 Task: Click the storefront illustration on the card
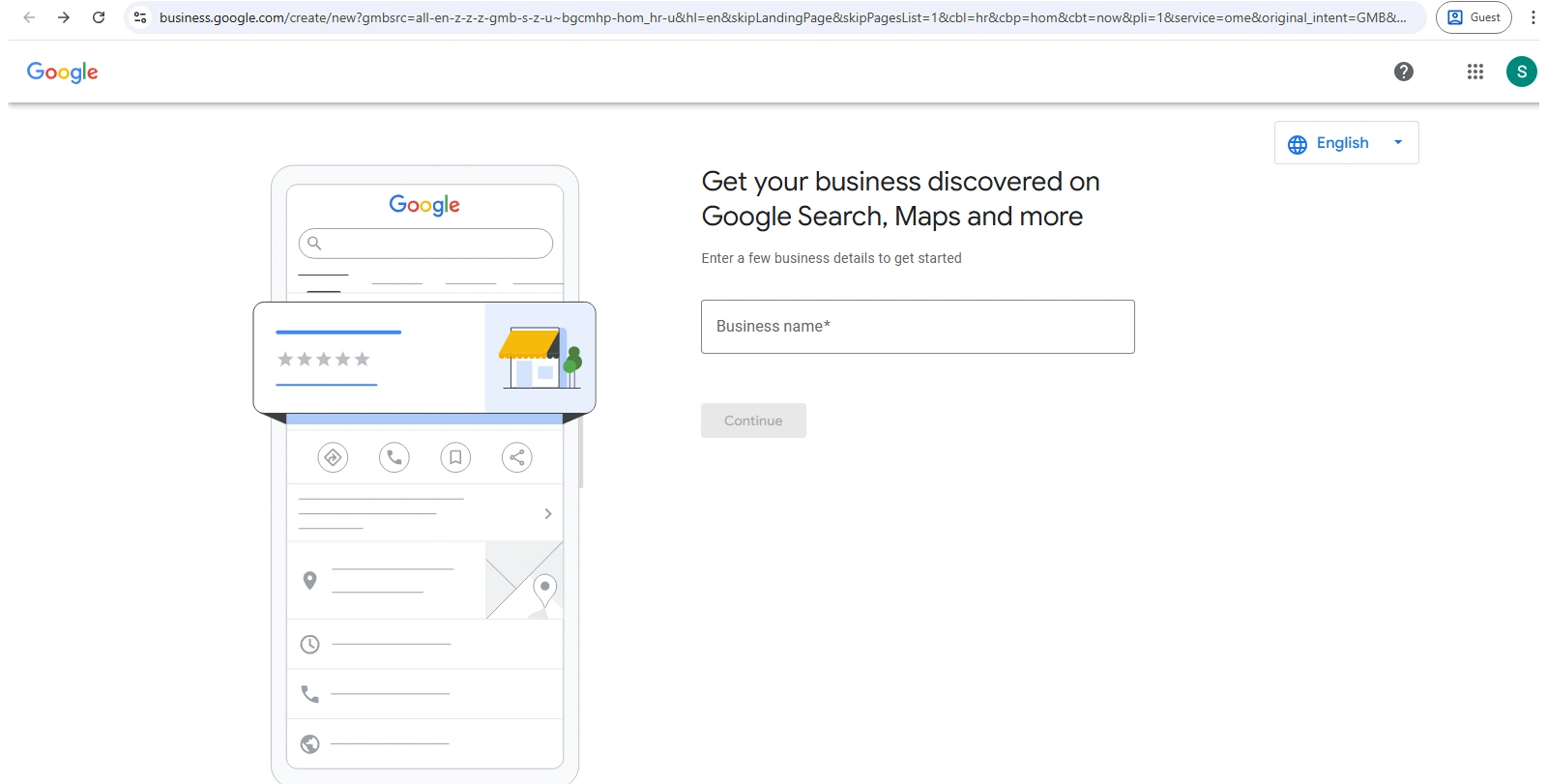540,358
